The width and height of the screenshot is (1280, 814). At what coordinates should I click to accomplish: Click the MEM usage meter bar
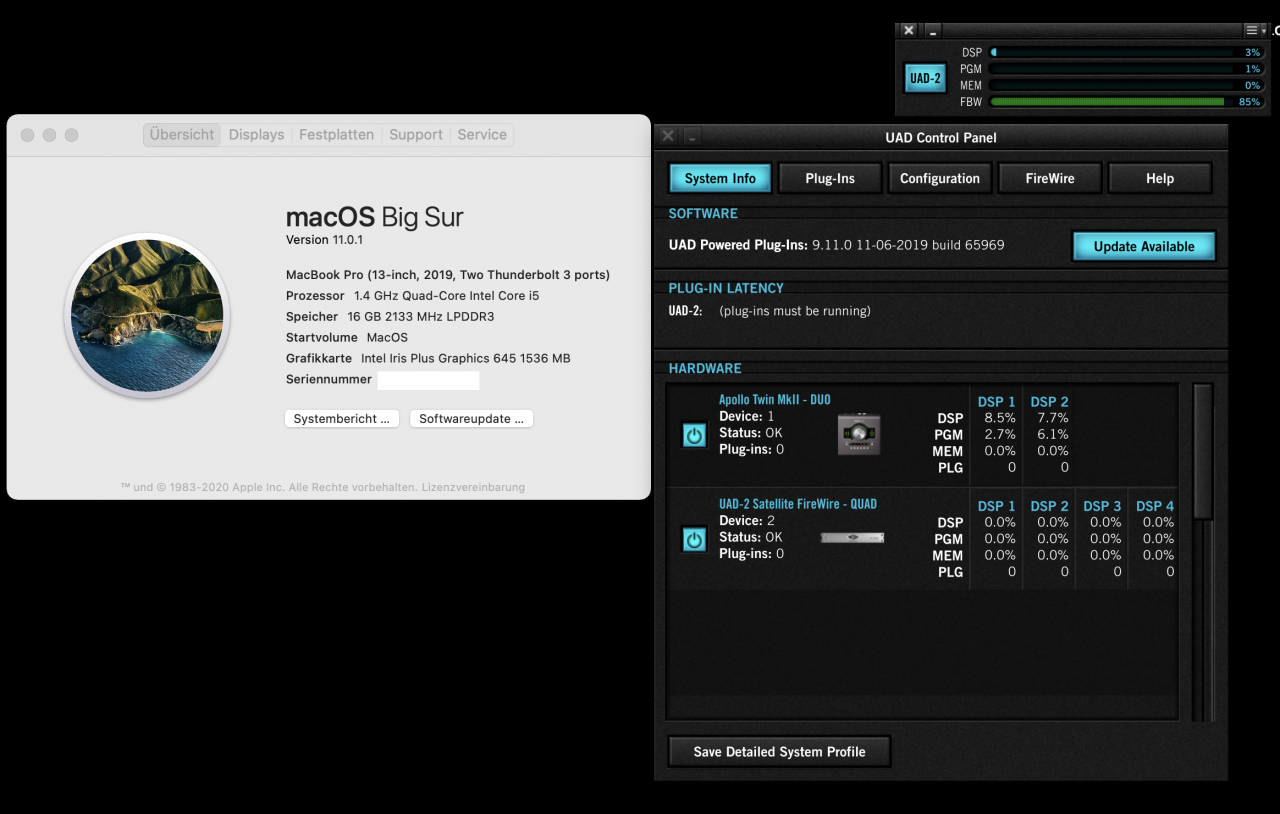click(x=1126, y=85)
